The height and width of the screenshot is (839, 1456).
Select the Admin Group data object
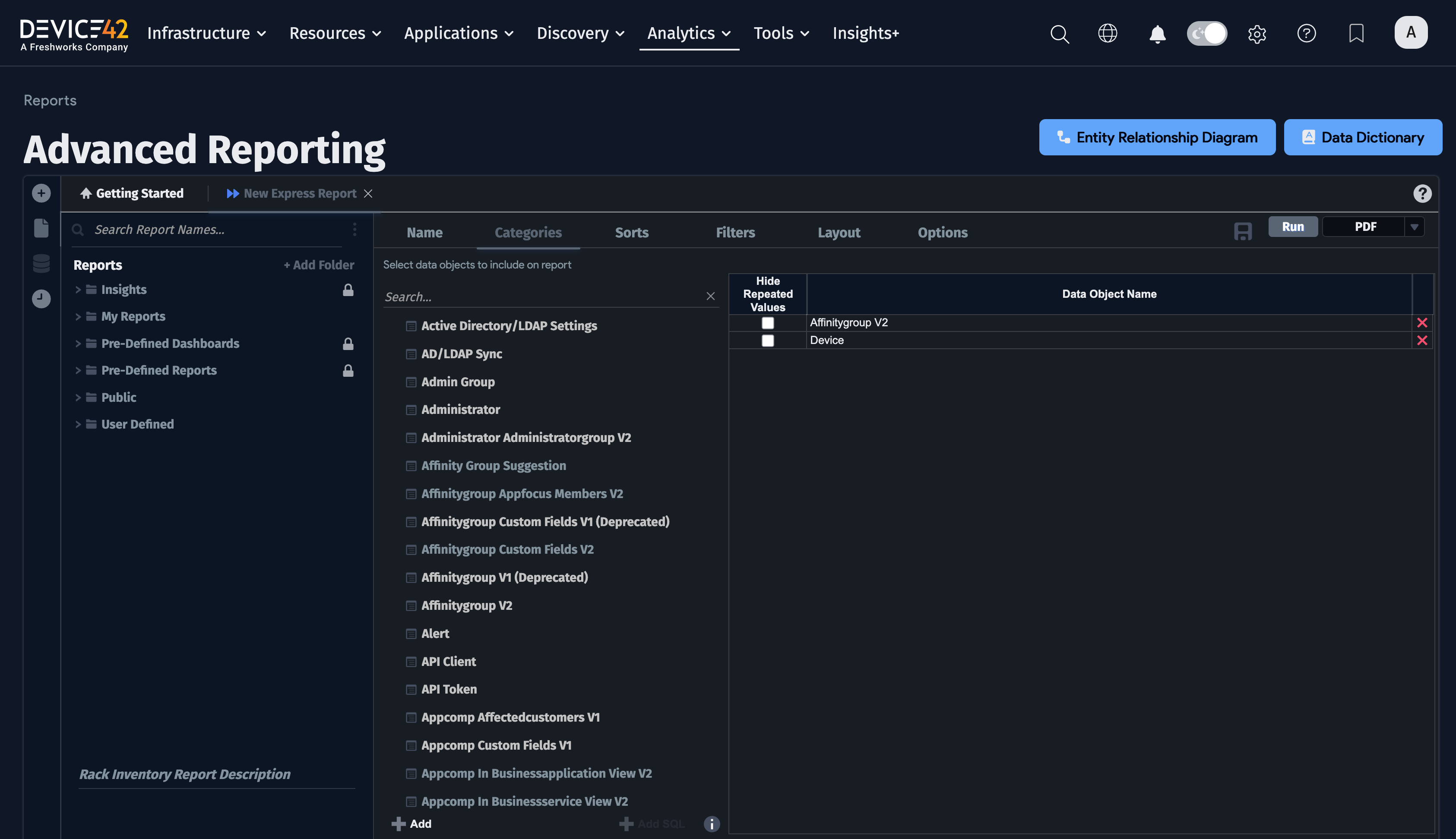[458, 382]
